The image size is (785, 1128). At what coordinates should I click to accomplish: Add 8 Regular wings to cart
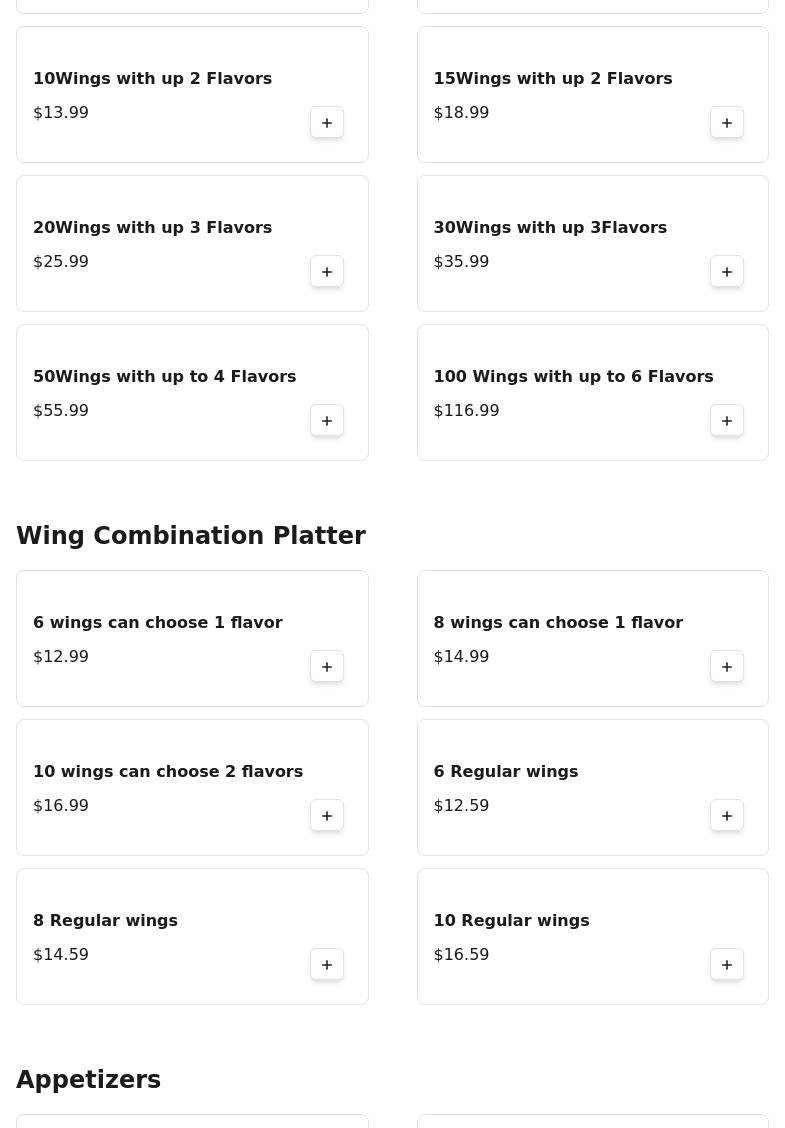click(x=327, y=965)
